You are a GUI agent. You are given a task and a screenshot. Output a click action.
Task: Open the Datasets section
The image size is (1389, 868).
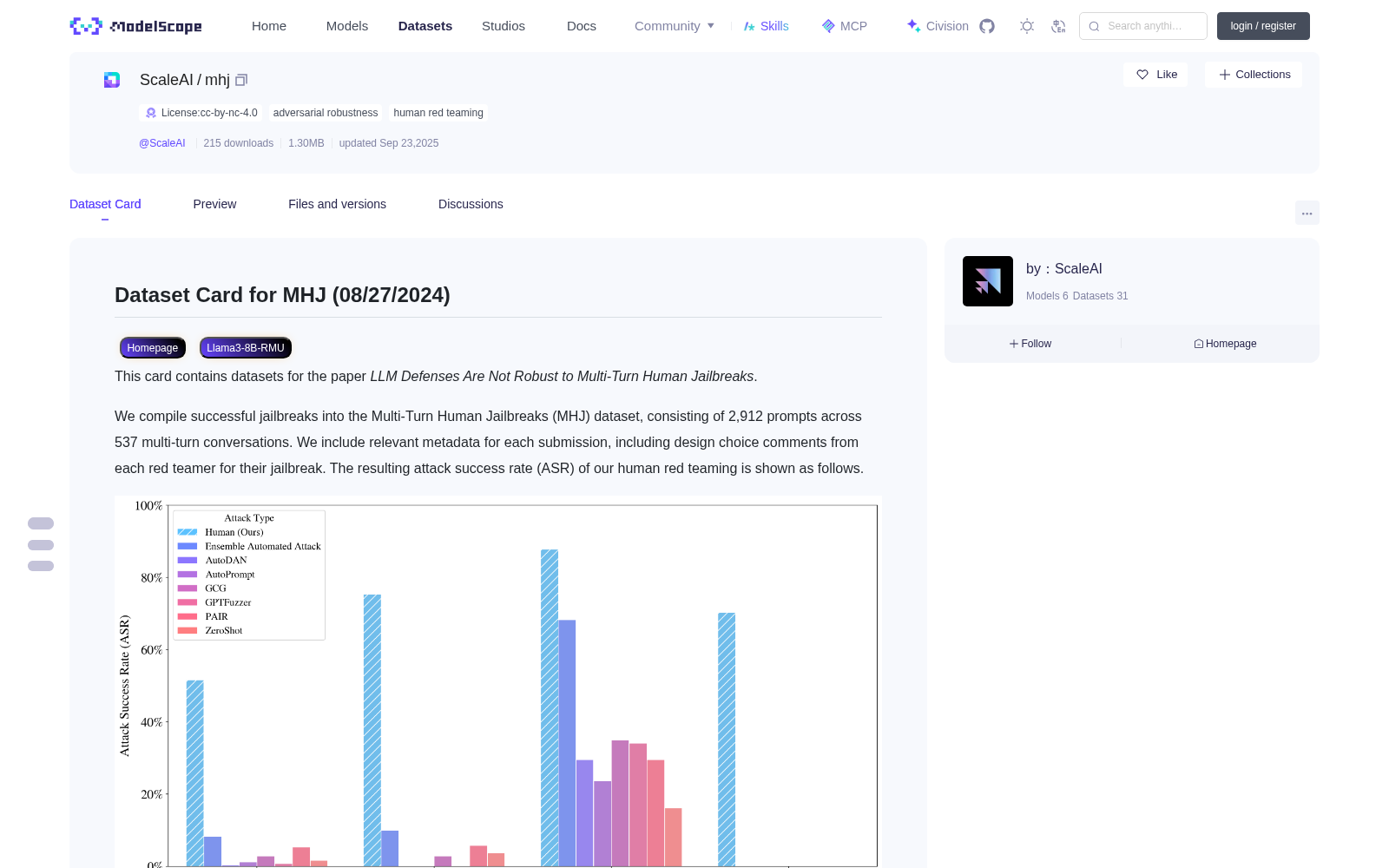[425, 26]
